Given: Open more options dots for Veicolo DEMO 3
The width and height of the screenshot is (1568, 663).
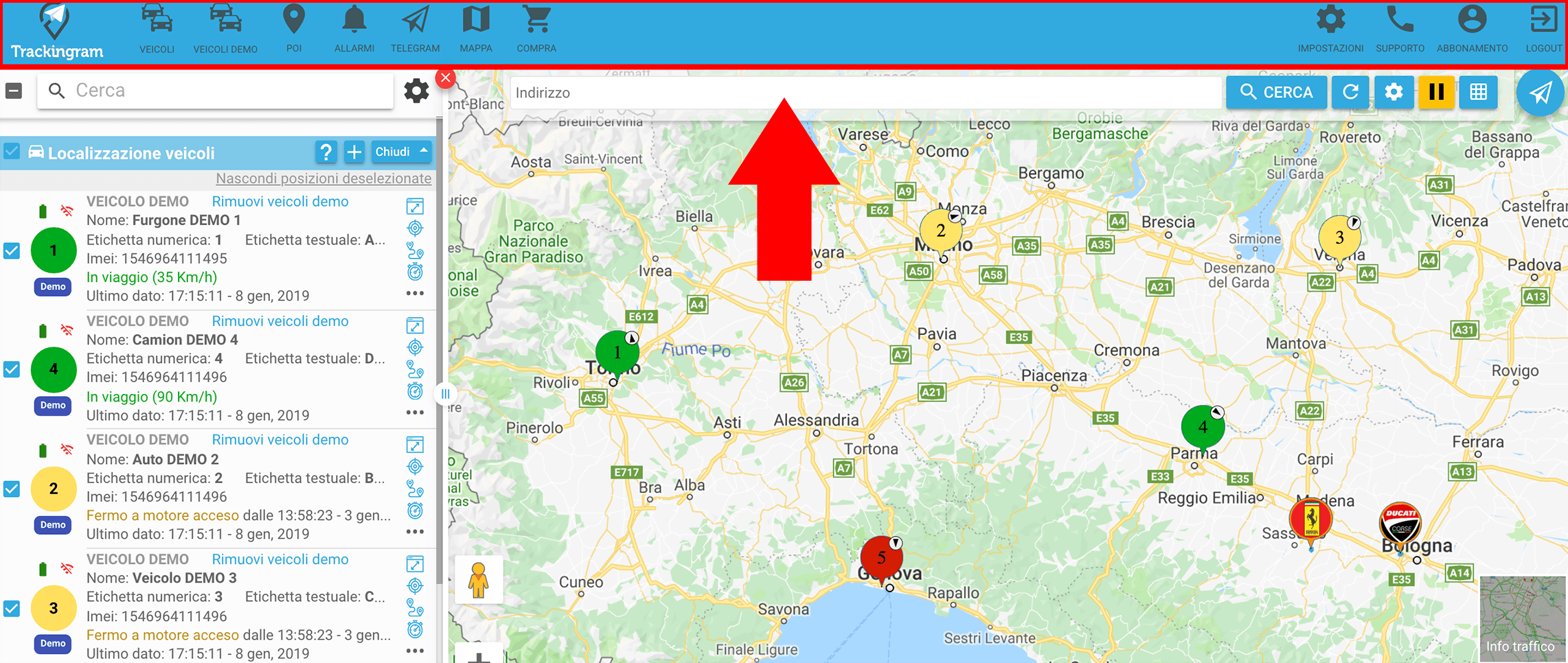Looking at the screenshot, I should (415, 651).
